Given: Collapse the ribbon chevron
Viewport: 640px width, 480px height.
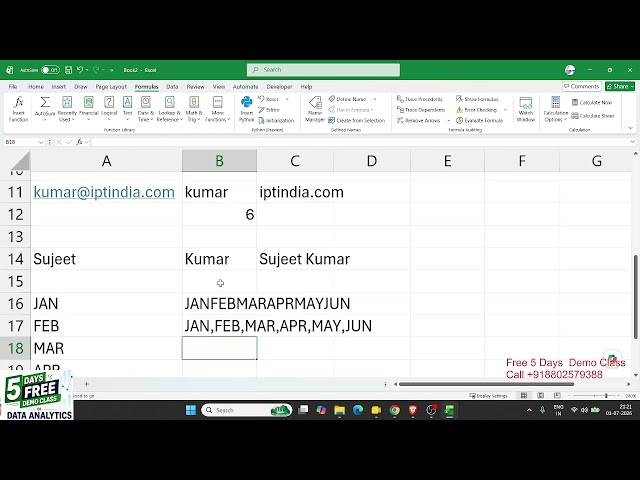Looking at the screenshot, I should pos(631,128).
